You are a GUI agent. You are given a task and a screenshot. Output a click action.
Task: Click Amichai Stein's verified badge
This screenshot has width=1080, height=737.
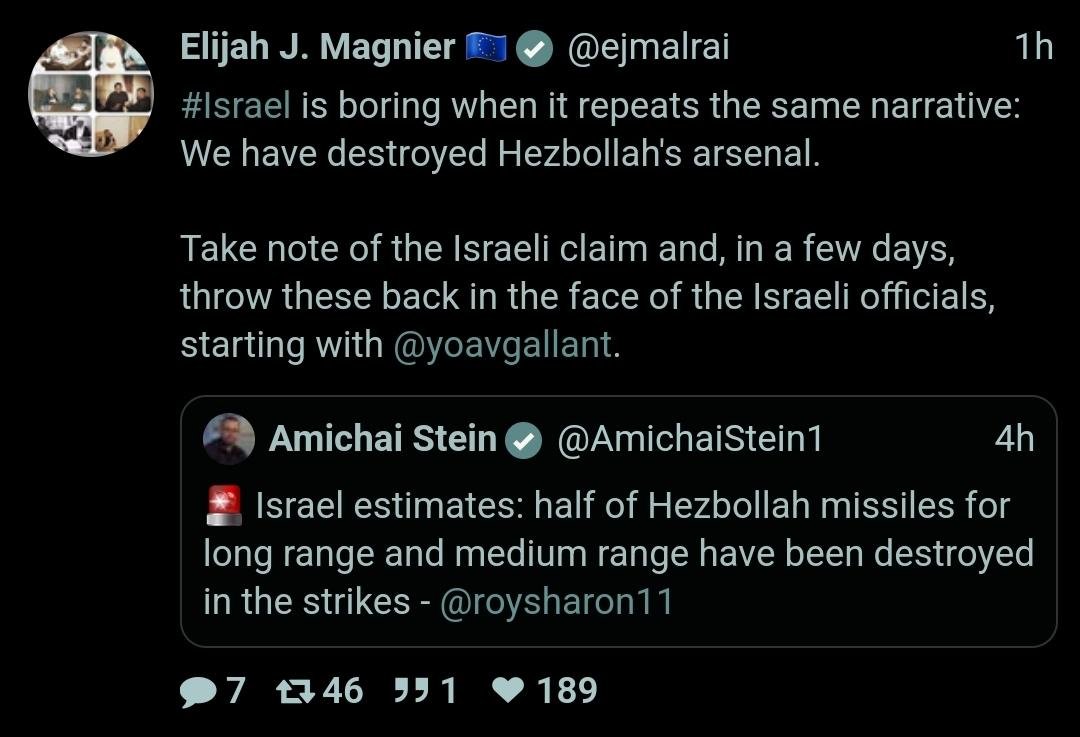524,440
